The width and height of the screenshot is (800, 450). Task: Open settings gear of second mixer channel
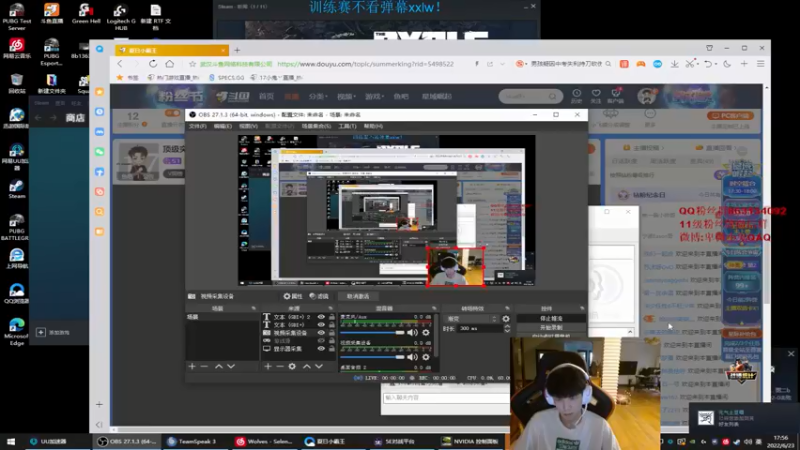tap(426, 357)
